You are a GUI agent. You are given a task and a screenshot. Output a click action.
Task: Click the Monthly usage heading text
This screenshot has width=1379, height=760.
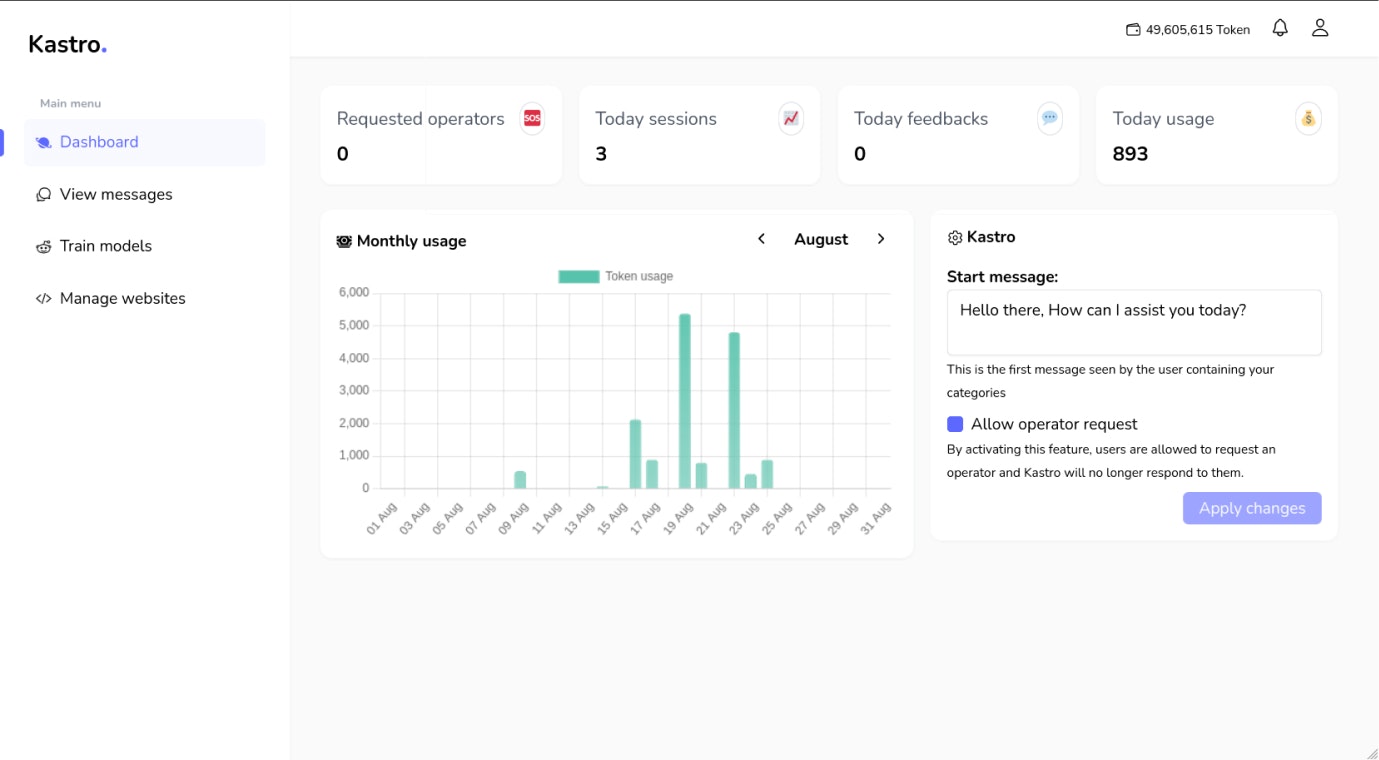411,241
